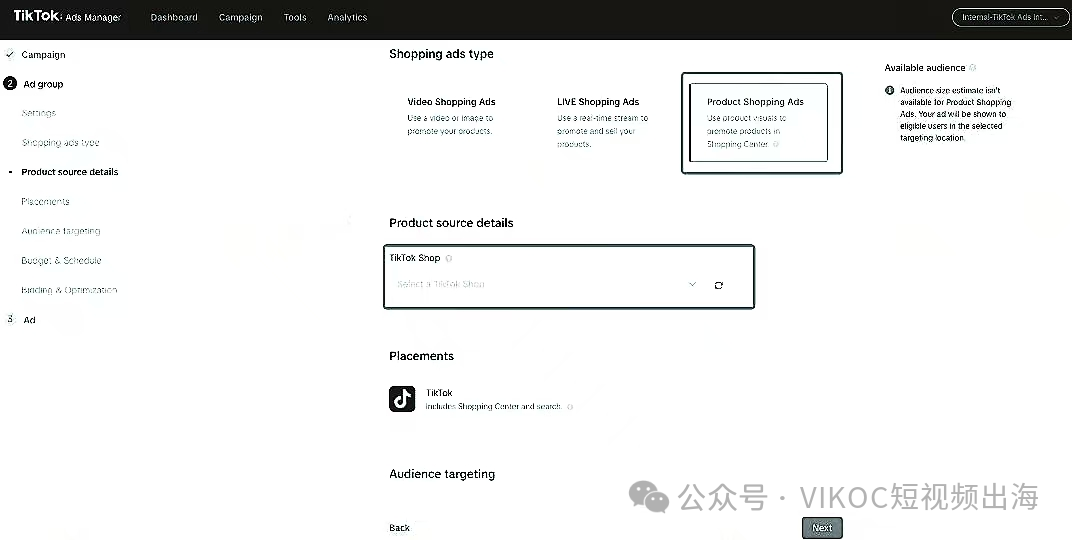The image size is (1072, 540).
Task: Click the checkmark icon beside Campaign step
Action: 10,54
